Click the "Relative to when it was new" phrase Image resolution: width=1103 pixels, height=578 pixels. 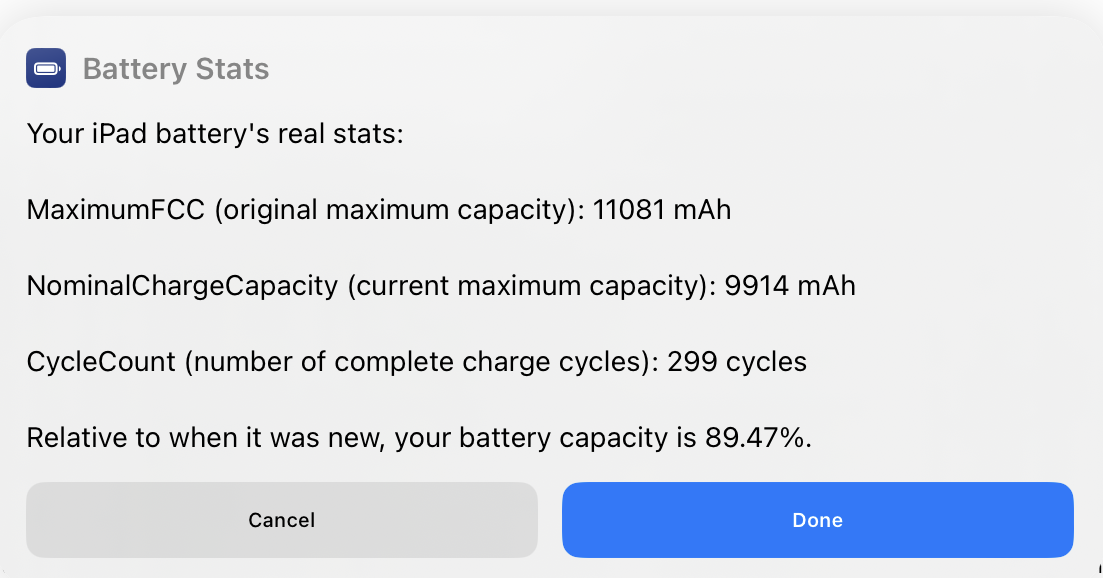203,437
